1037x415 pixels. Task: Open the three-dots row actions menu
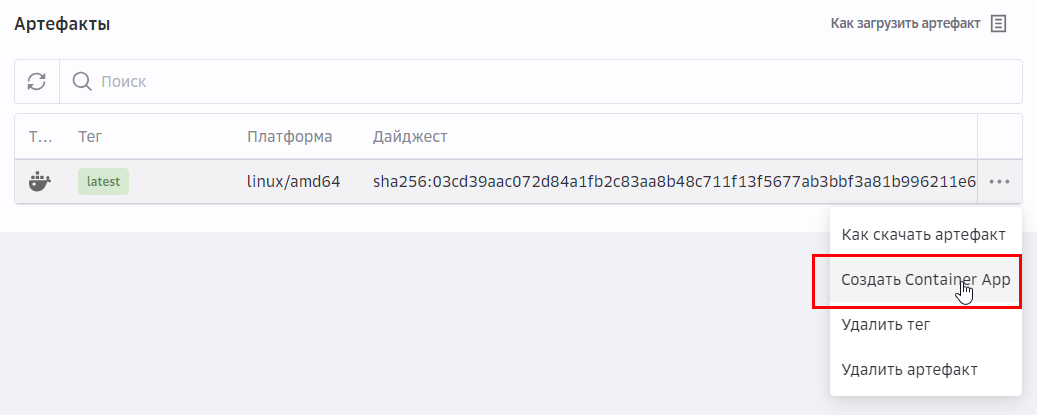[1000, 182]
